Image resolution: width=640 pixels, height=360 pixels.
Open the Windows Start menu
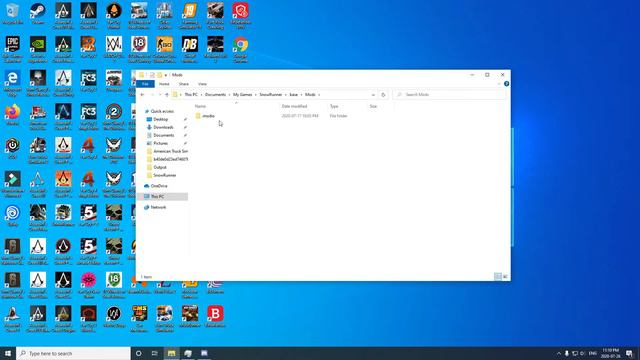(8, 353)
